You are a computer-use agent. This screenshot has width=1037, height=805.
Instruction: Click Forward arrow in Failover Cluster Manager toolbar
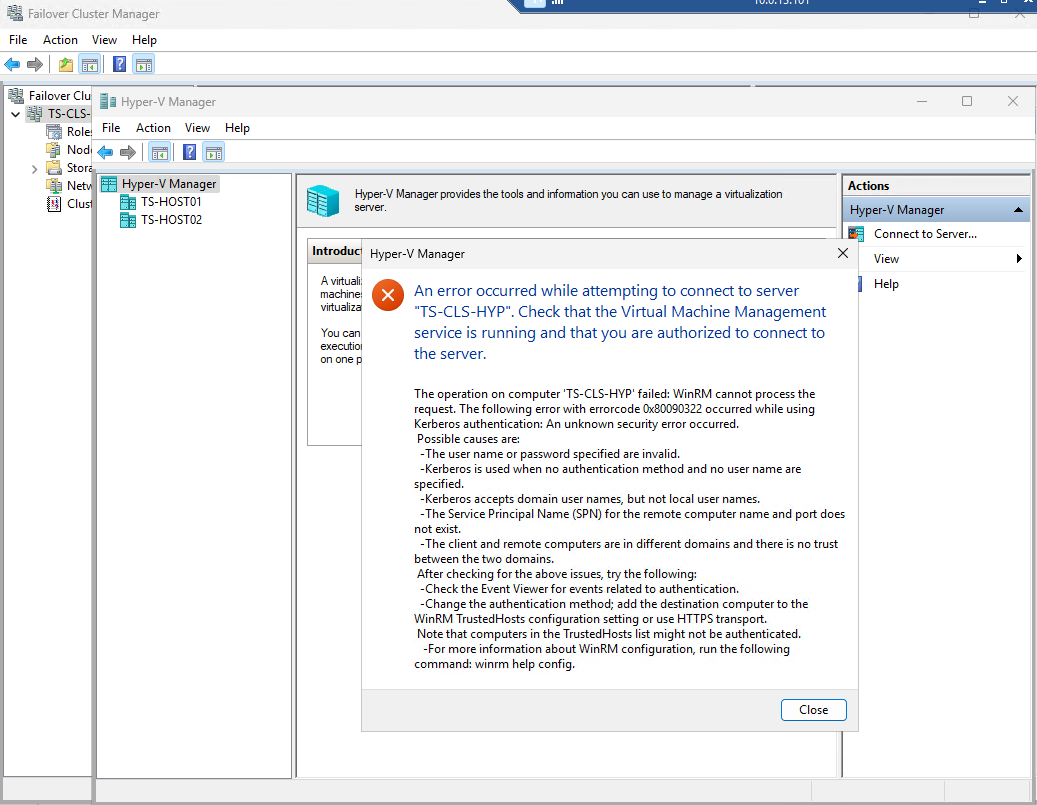34,64
